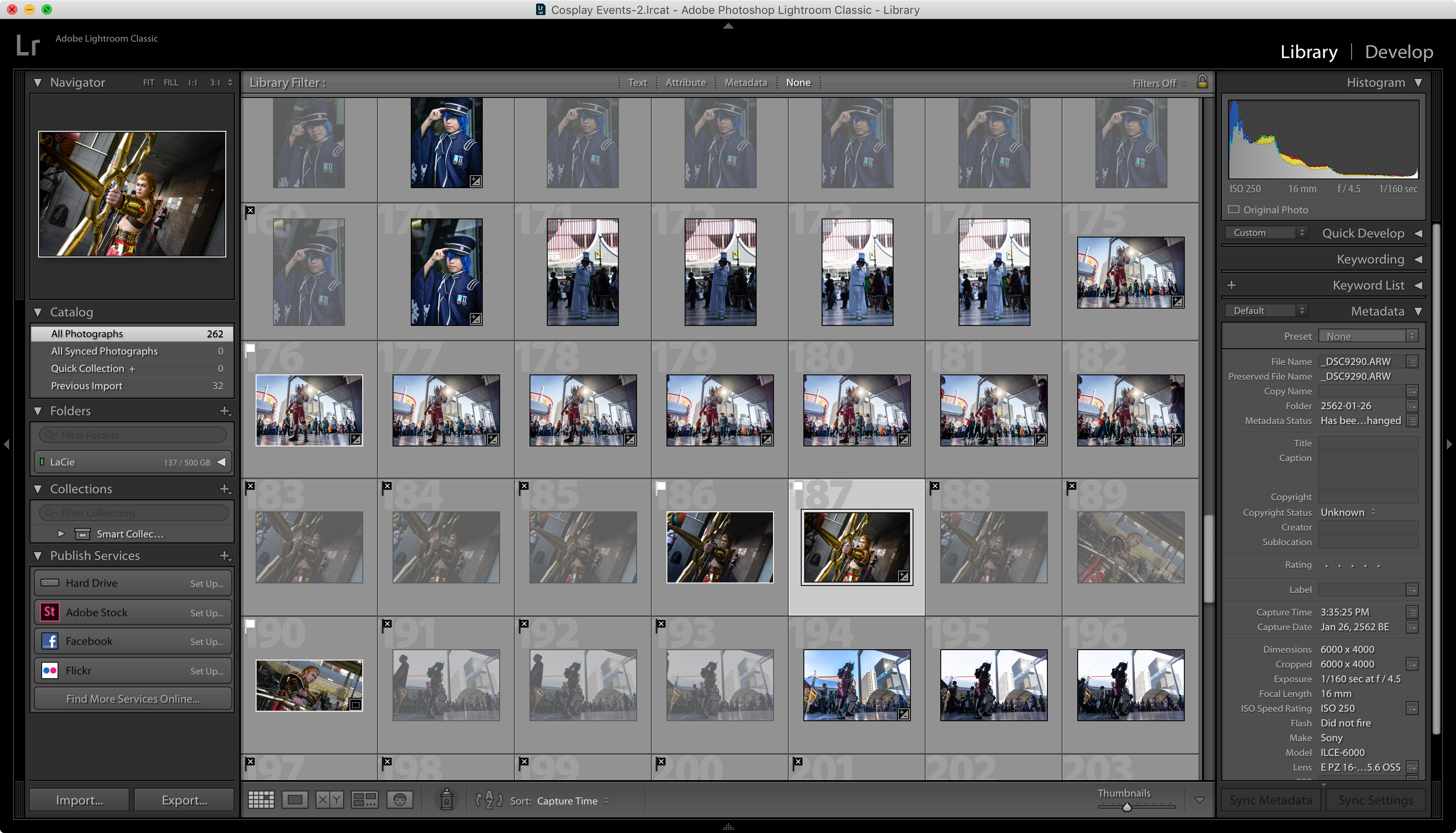The height and width of the screenshot is (833, 1456).
Task: Click Filter Folders search field
Action: [133, 435]
